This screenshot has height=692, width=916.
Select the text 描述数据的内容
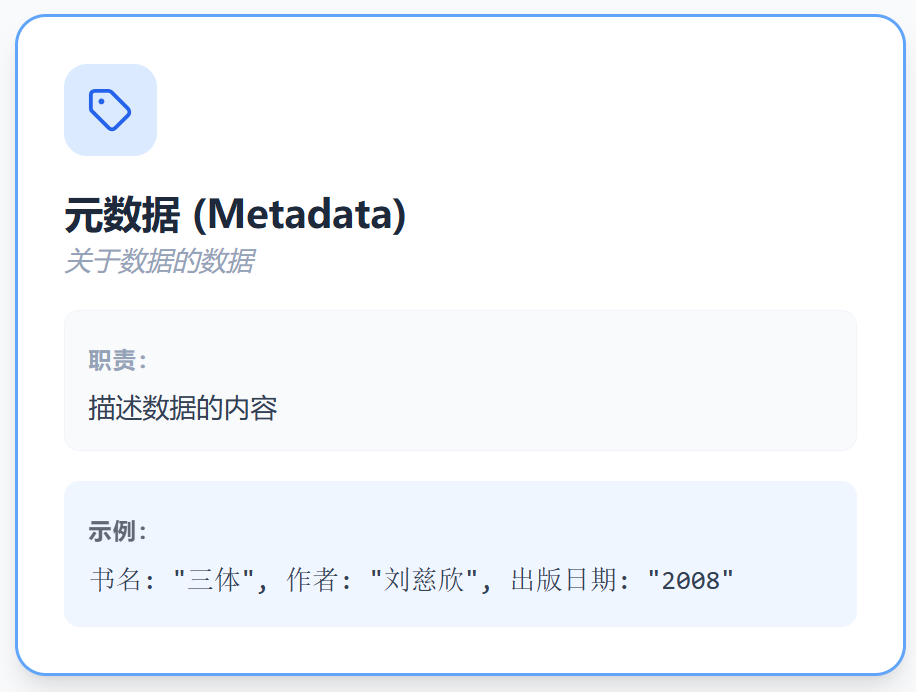(x=183, y=408)
